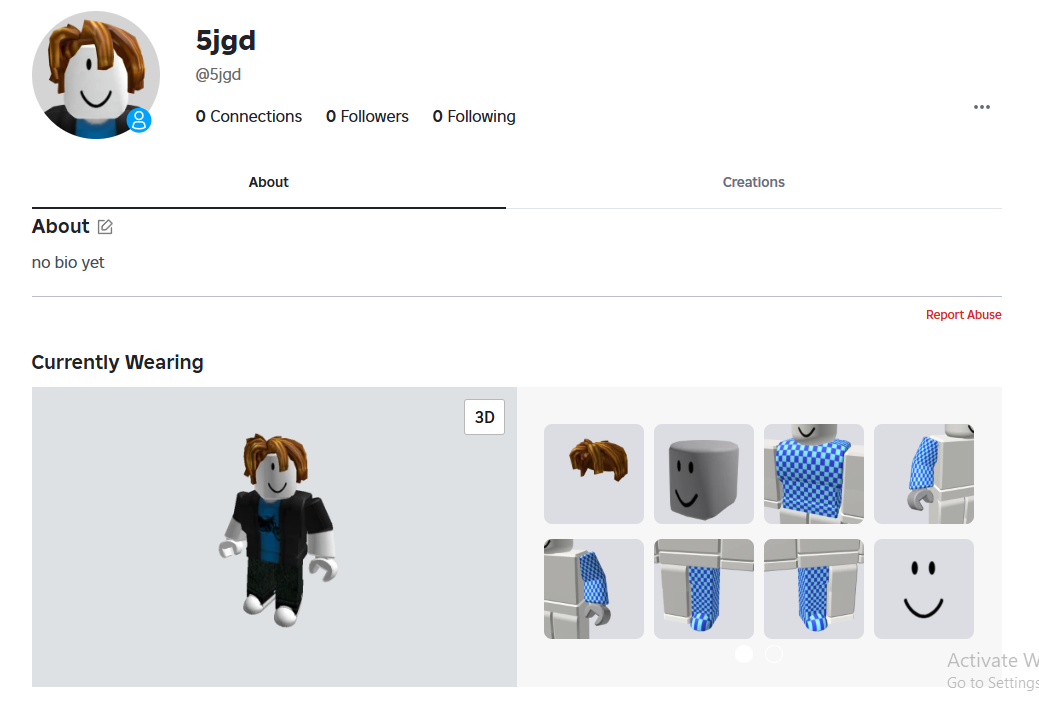Go to second page of worn items
Image resolution: width=1039 pixels, height=702 pixels.
773,654
